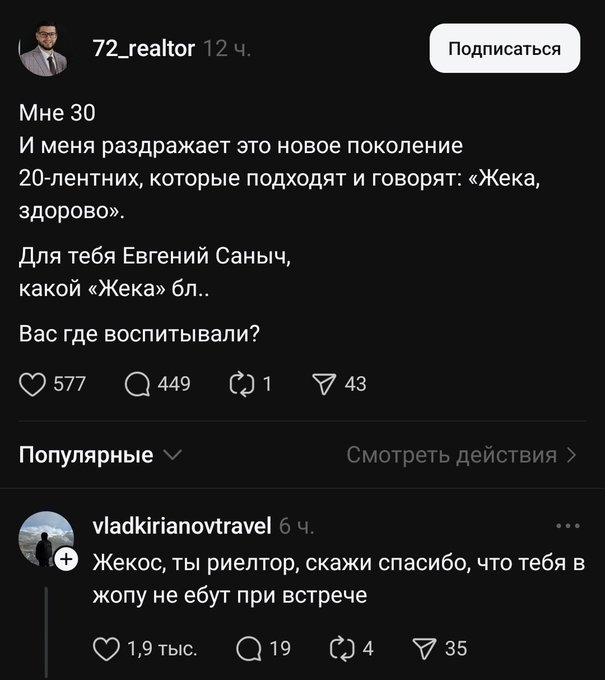This screenshot has width=605, height=680.
Task: Click the Подписаться button
Action: pyautogui.click(x=505, y=49)
